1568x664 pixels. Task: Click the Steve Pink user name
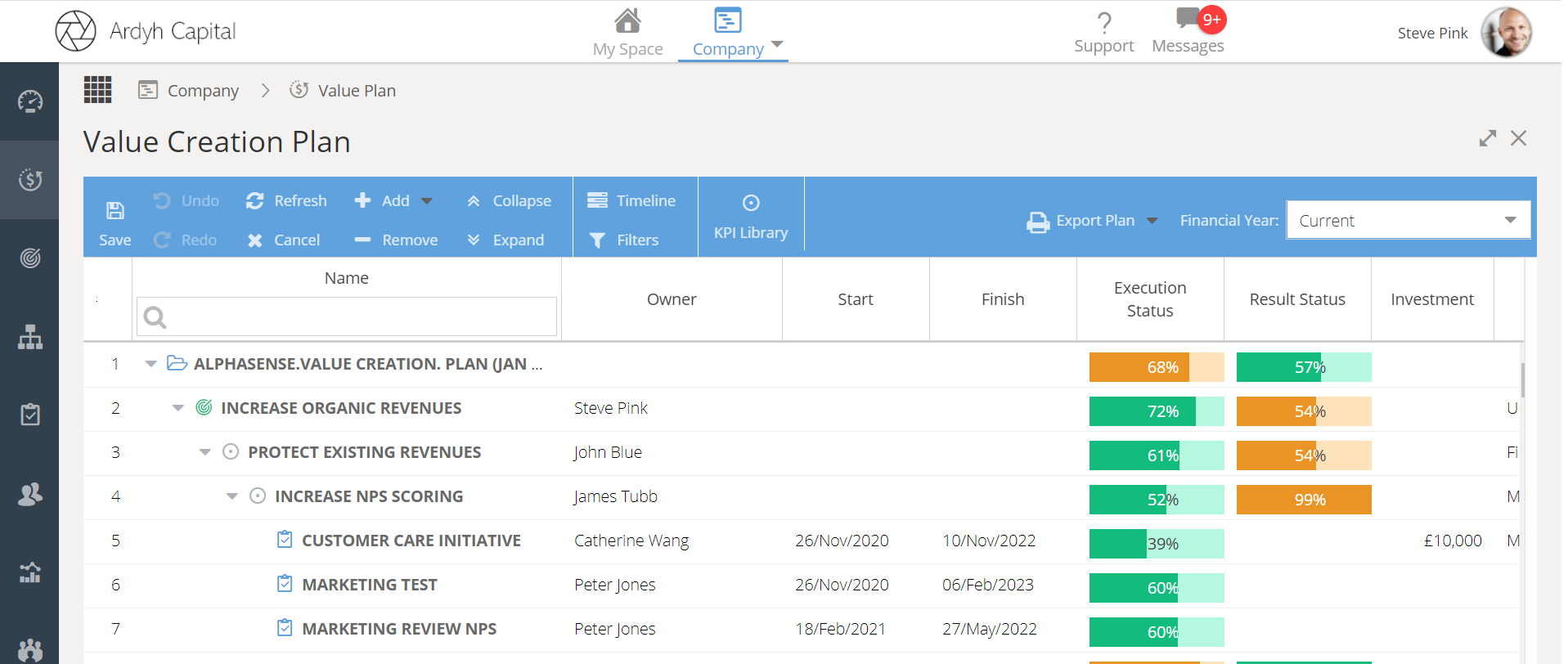(x=1432, y=33)
